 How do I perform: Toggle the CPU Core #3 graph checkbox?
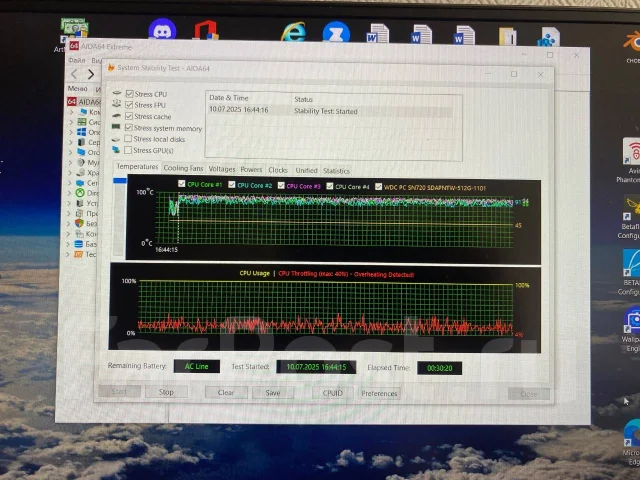click(x=281, y=185)
